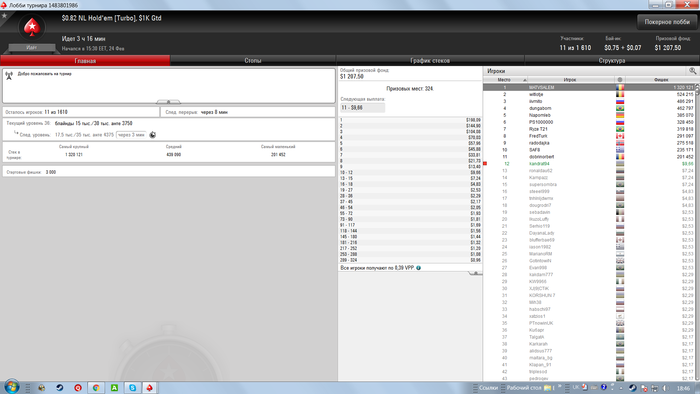
Task: Open the green A app in taskbar
Action: (x=114, y=388)
